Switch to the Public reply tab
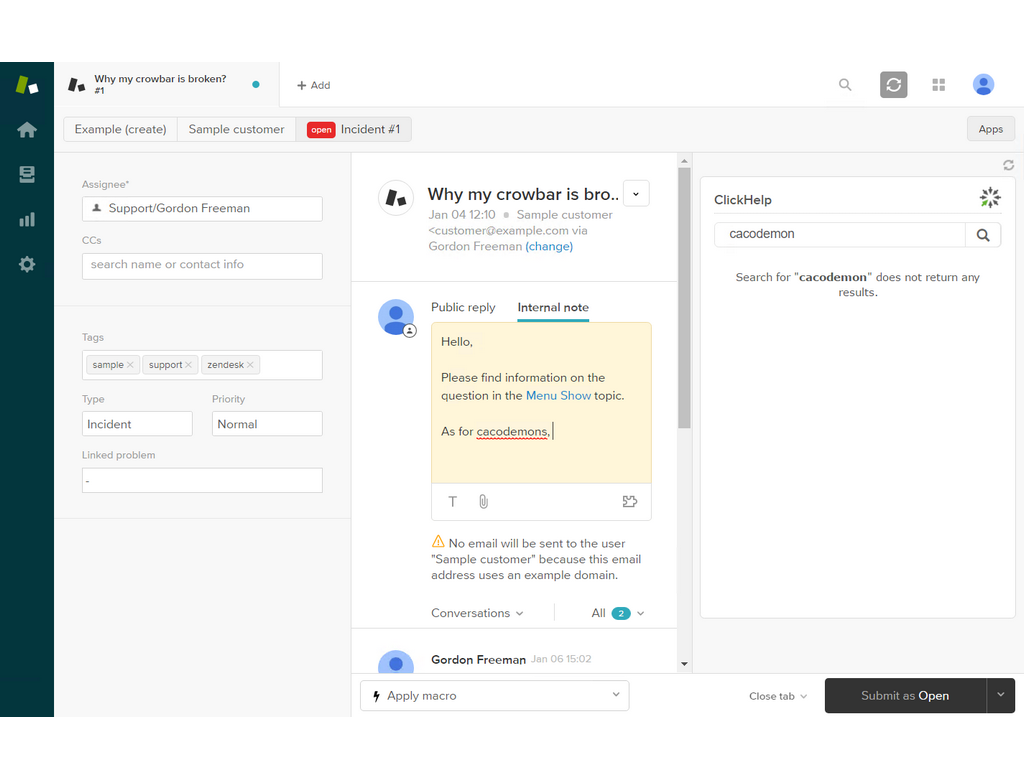1024x768 pixels. pyautogui.click(x=463, y=307)
